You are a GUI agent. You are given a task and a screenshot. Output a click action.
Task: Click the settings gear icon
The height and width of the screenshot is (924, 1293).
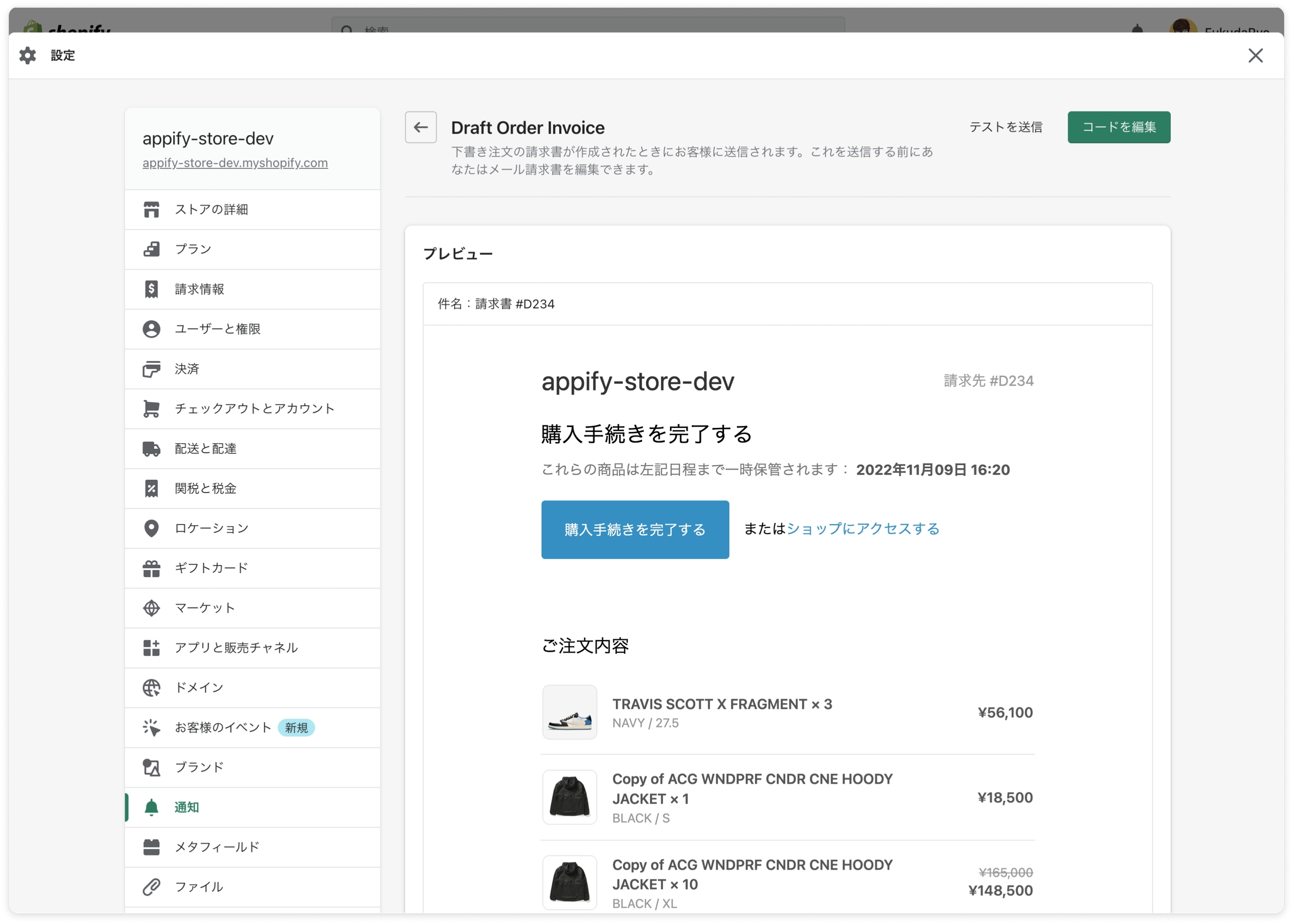tap(27, 55)
